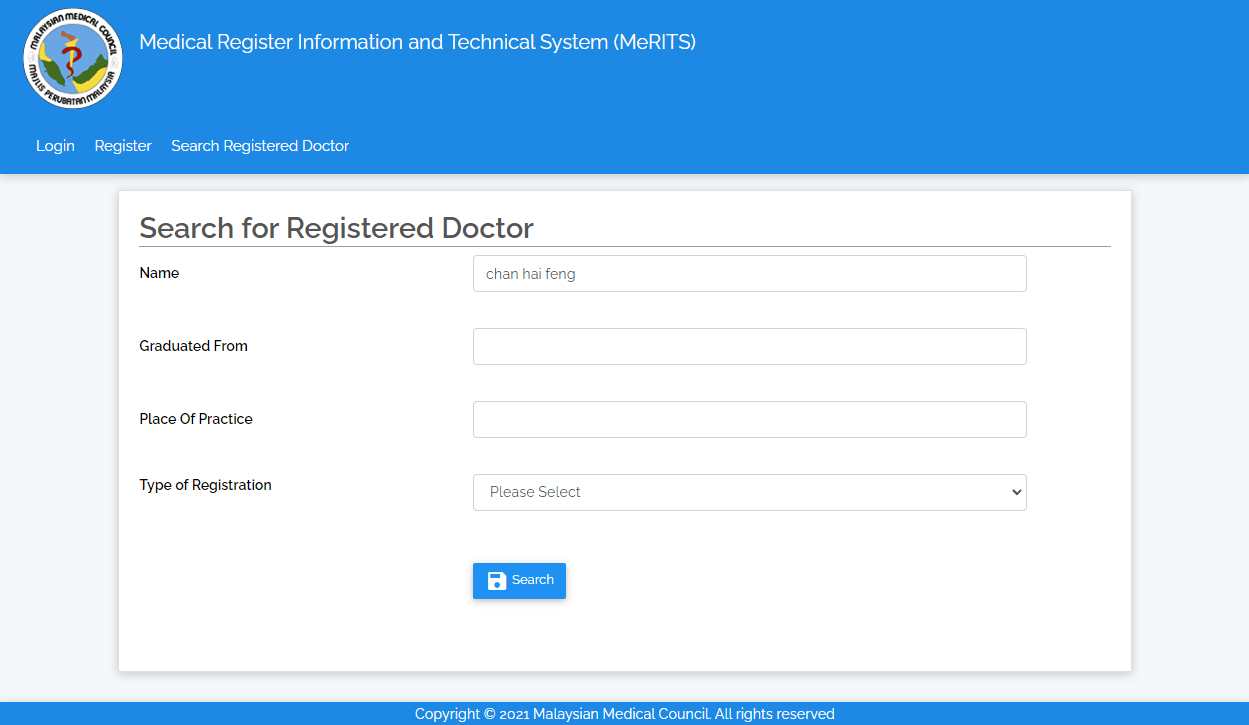Click the Search for Registered Doctor heading

[336, 228]
